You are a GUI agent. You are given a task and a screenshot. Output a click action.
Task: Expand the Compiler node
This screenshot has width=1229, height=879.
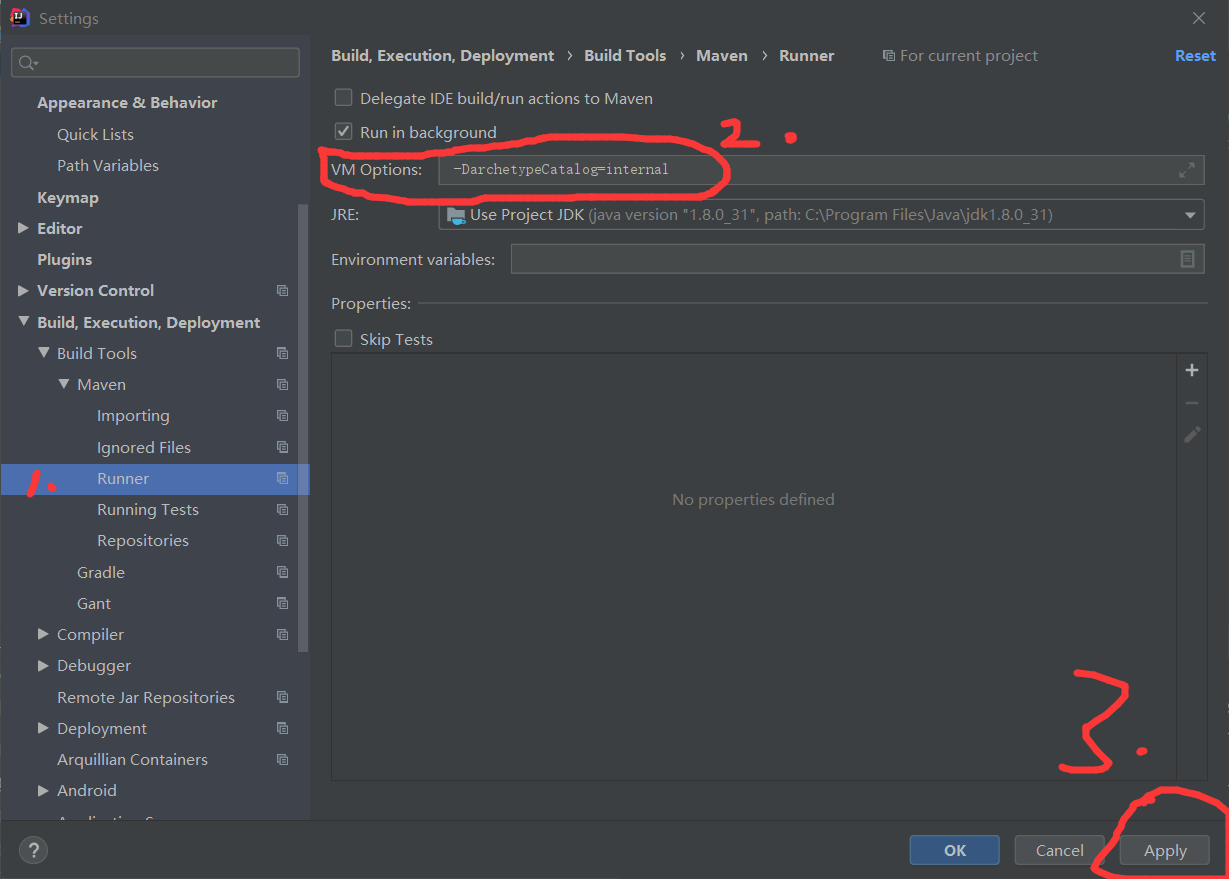point(43,634)
